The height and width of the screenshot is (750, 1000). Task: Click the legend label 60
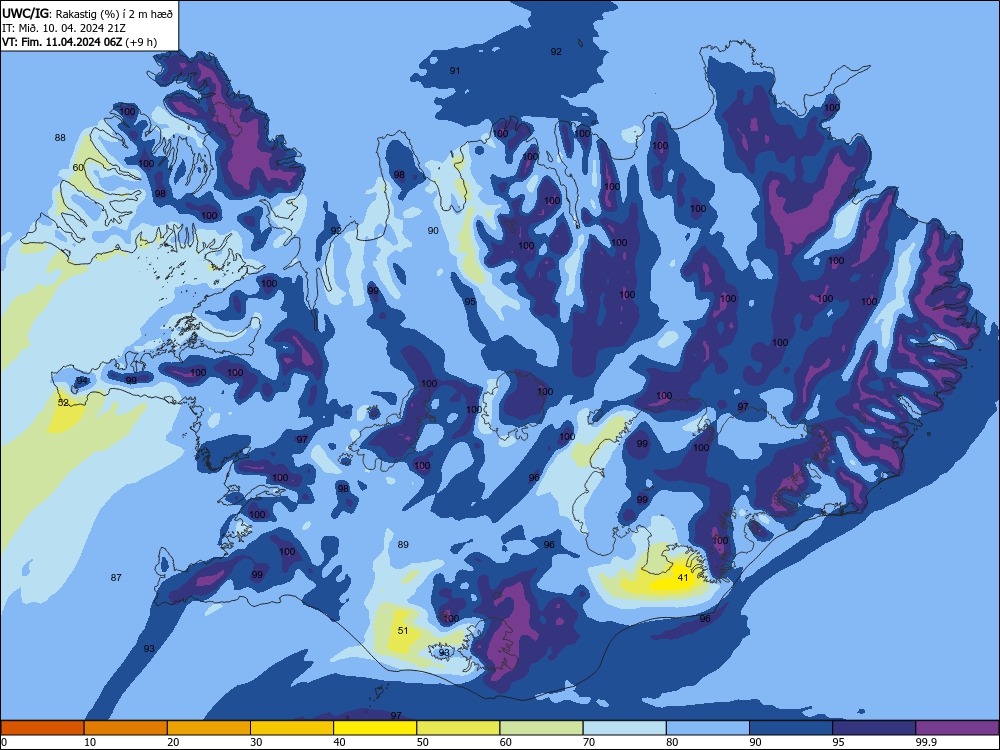(x=506, y=742)
